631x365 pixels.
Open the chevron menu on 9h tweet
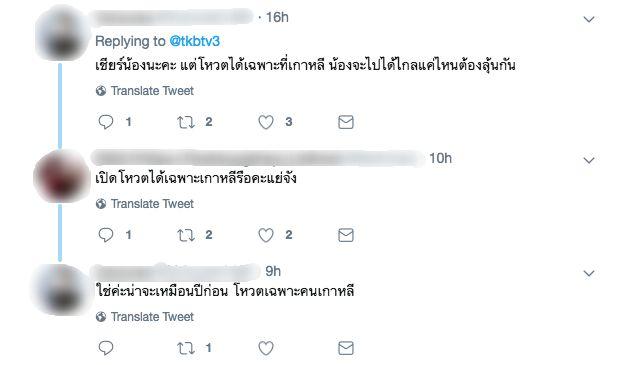pyautogui.click(x=589, y=274)
